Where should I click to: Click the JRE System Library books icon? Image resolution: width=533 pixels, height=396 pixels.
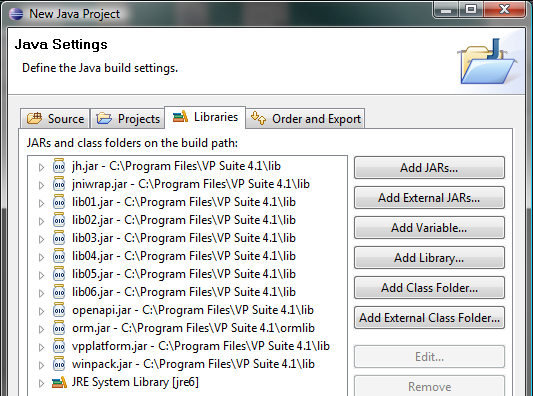pyautogui.click(x=59, y=382)
